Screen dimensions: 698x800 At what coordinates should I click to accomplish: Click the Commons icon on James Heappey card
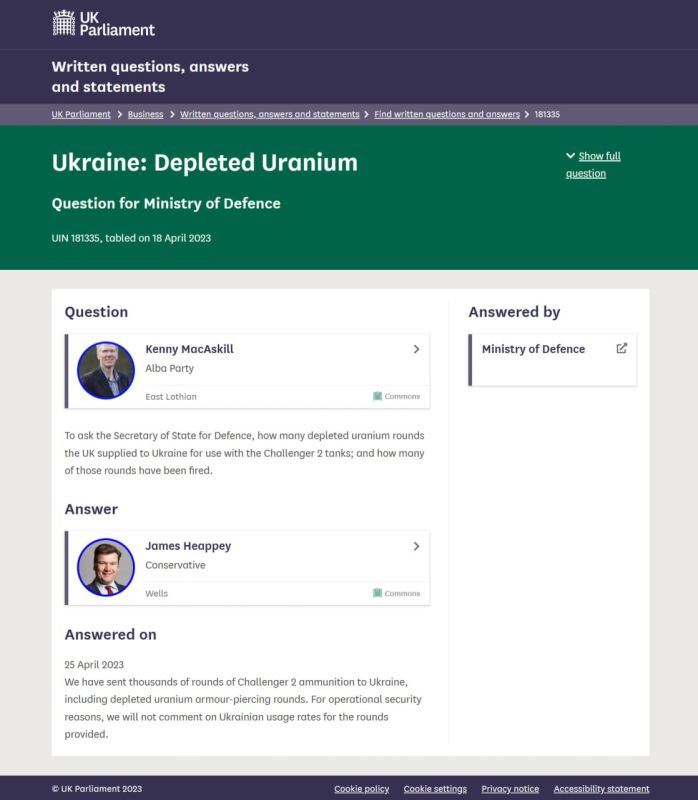tap(378, 593)
